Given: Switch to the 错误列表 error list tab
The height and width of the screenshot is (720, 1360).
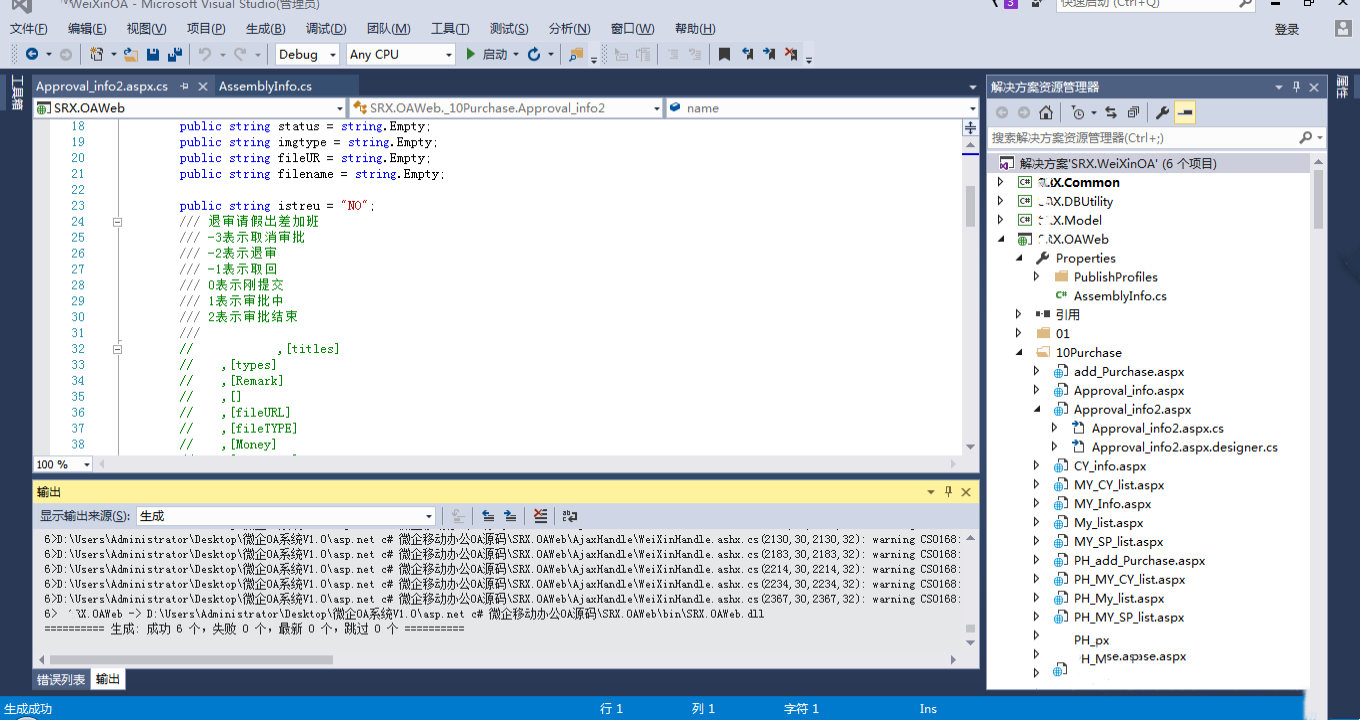Looking at the screenshot, I should coord(61,679).
